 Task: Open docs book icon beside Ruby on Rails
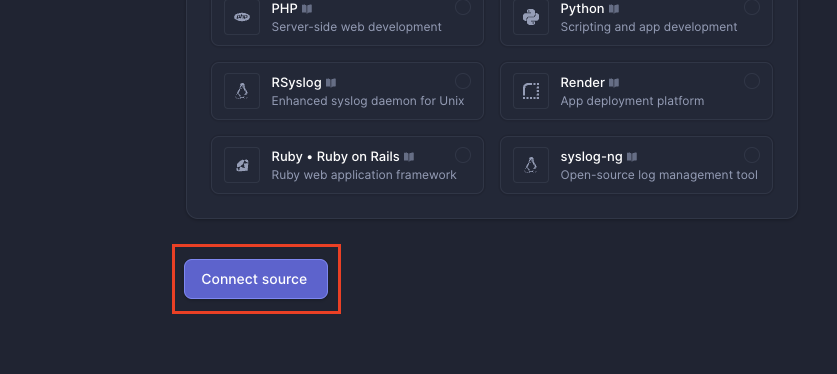pos(409,157)
